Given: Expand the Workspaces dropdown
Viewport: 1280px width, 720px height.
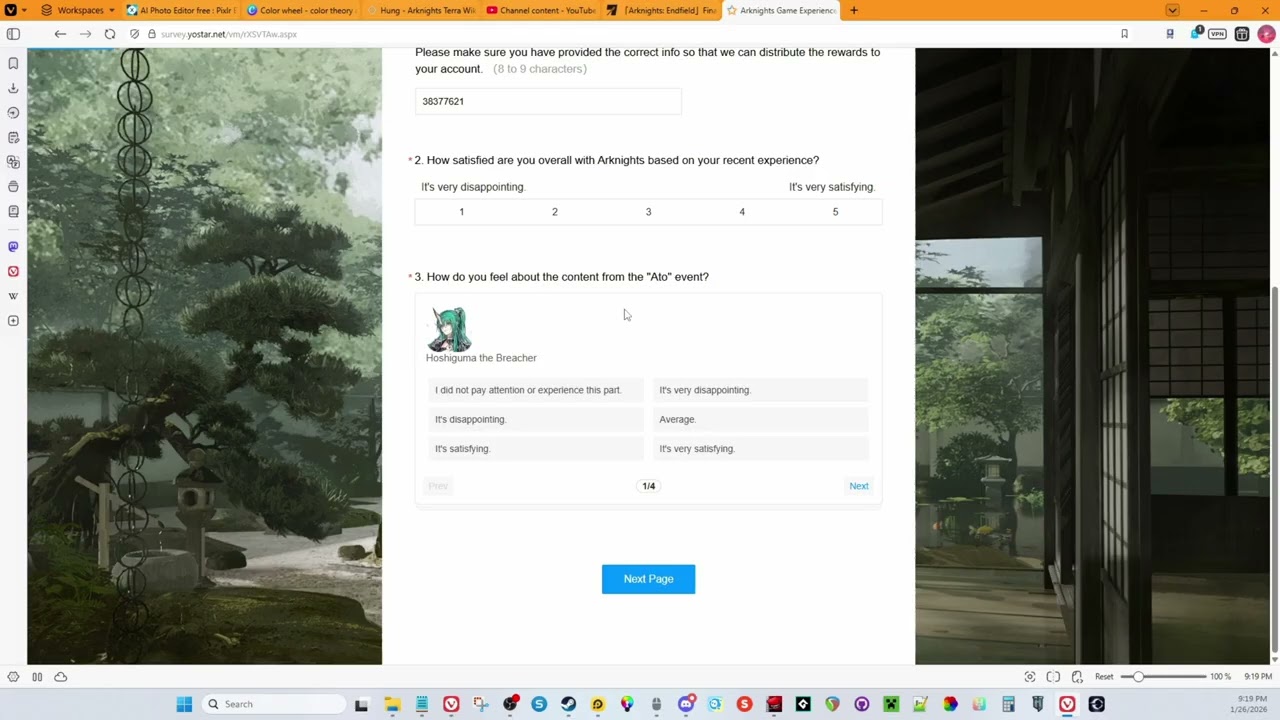Looking at the screenshot, I should (78, 10).
